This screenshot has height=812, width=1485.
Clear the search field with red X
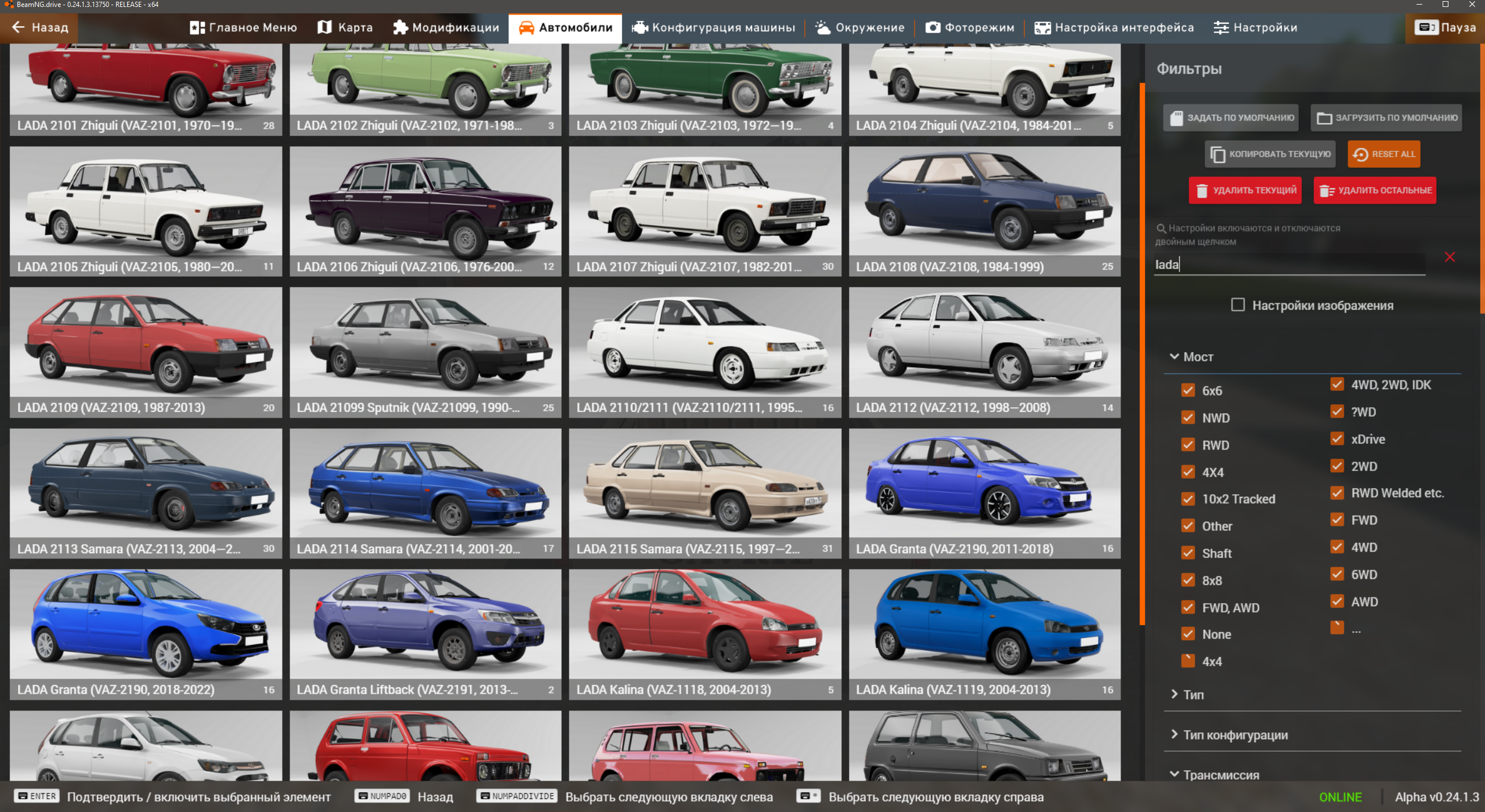[x=1450, y=257]
